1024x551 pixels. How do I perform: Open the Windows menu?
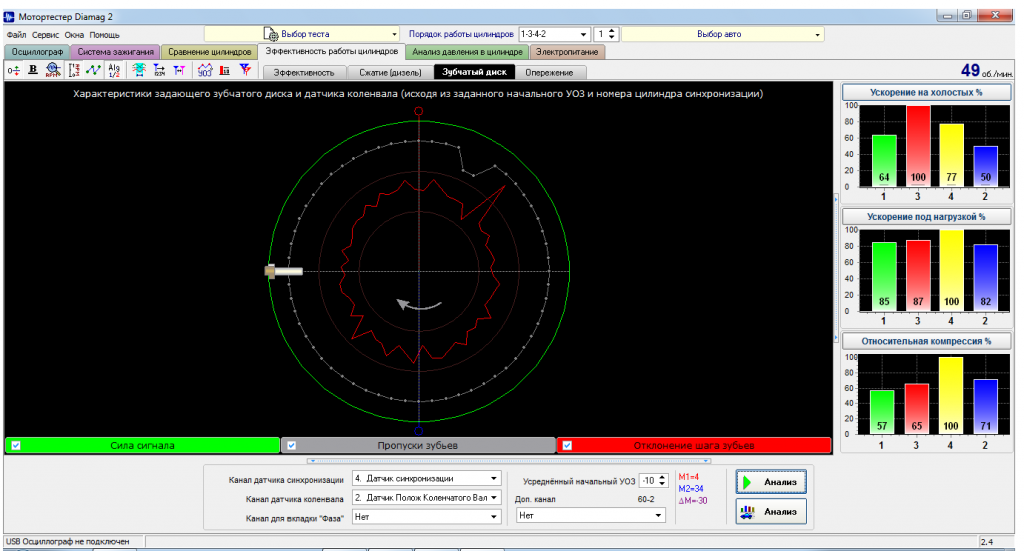[74, 35]
